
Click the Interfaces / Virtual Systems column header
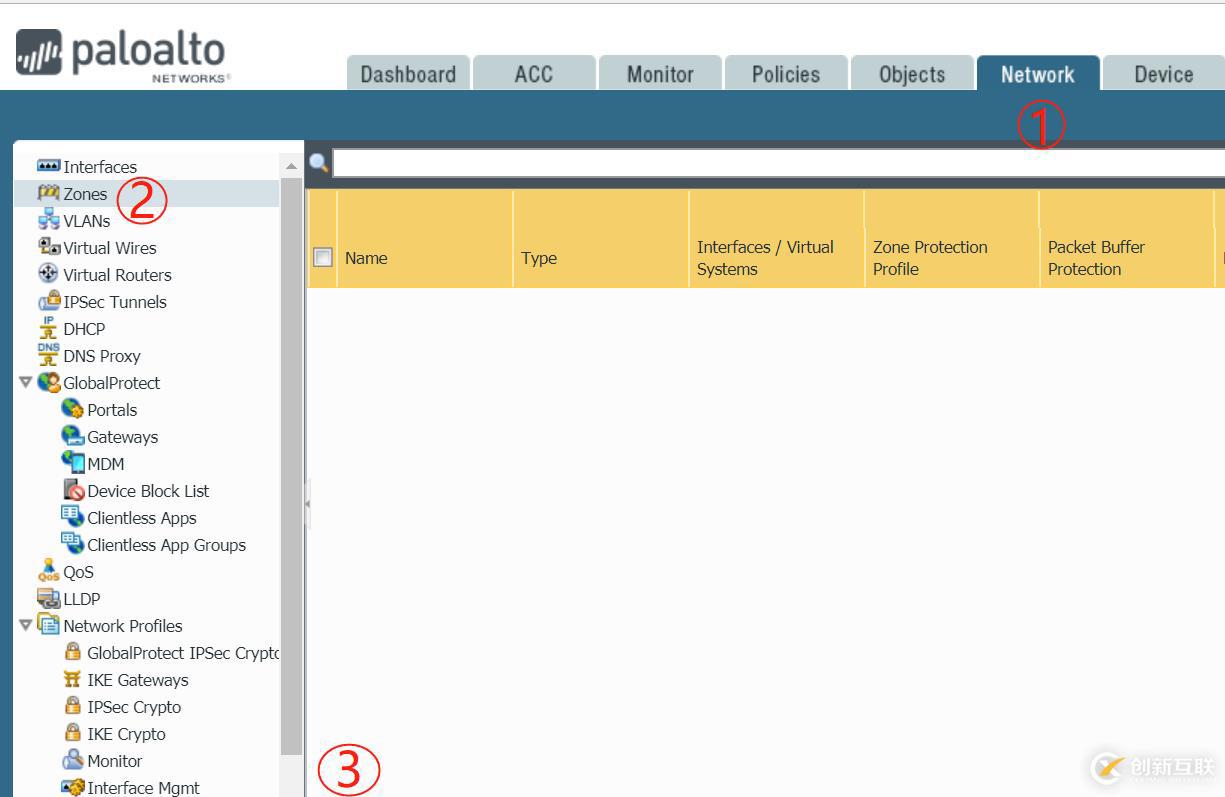(777, 240)
